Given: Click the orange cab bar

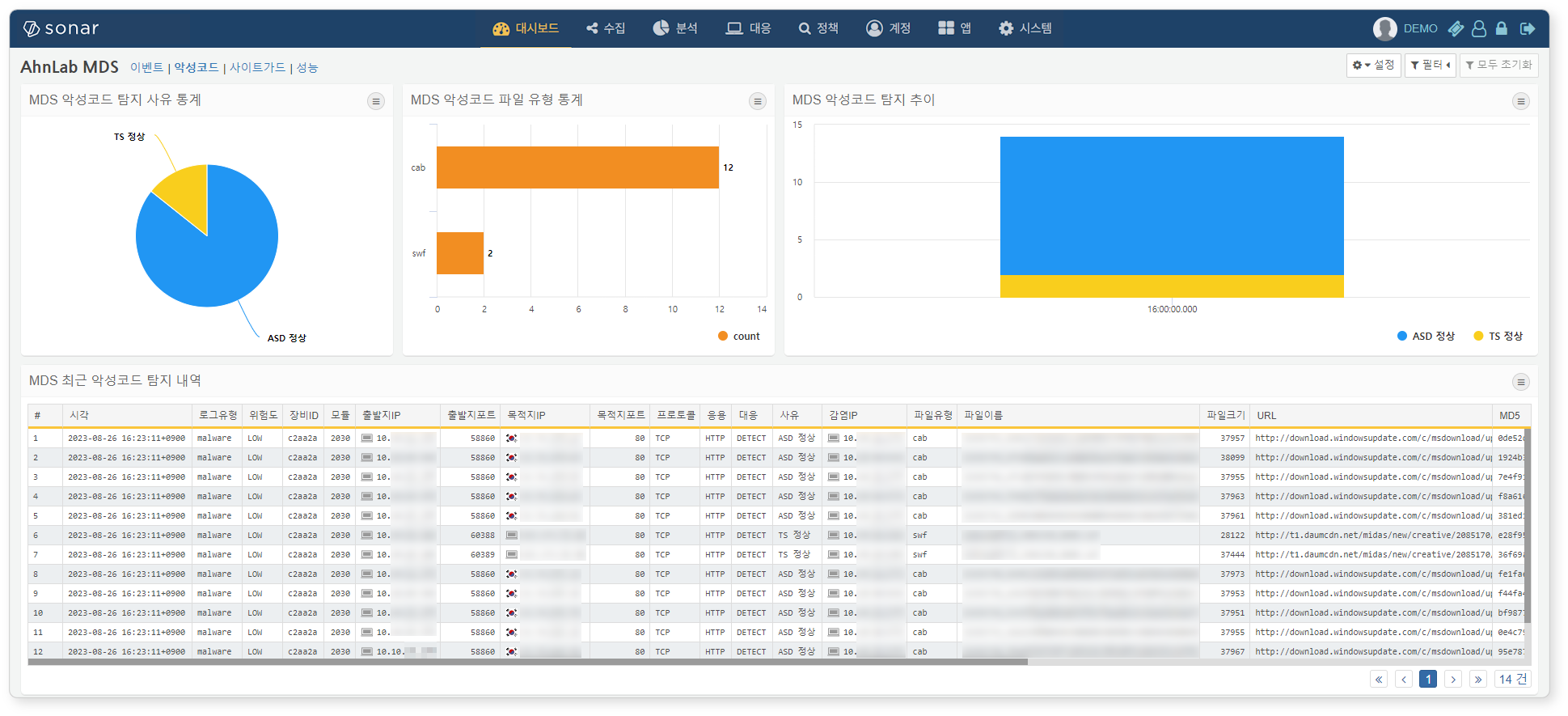Looking at the screenshot, I should click(x=577, y=167).
